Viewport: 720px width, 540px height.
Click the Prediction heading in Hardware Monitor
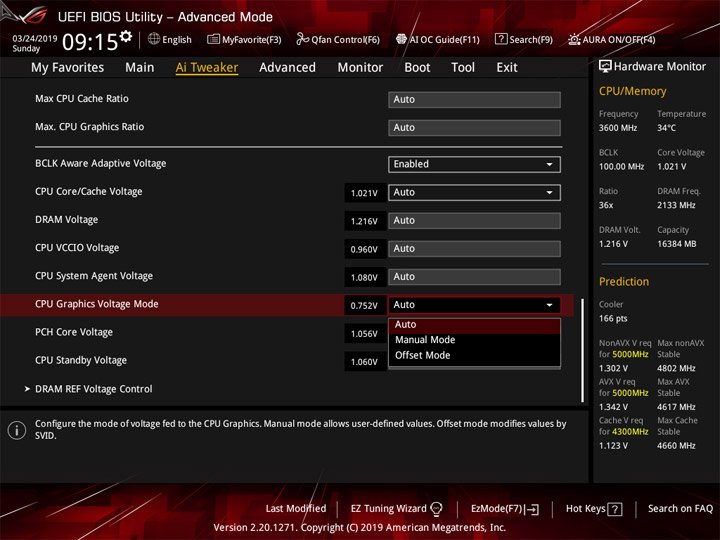tap(624, 281)
